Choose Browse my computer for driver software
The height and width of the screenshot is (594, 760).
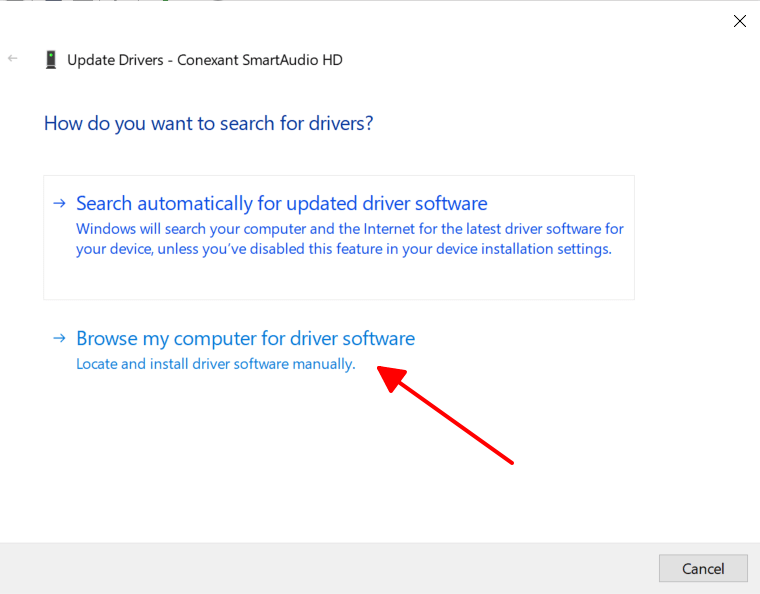tap(245, 338)
